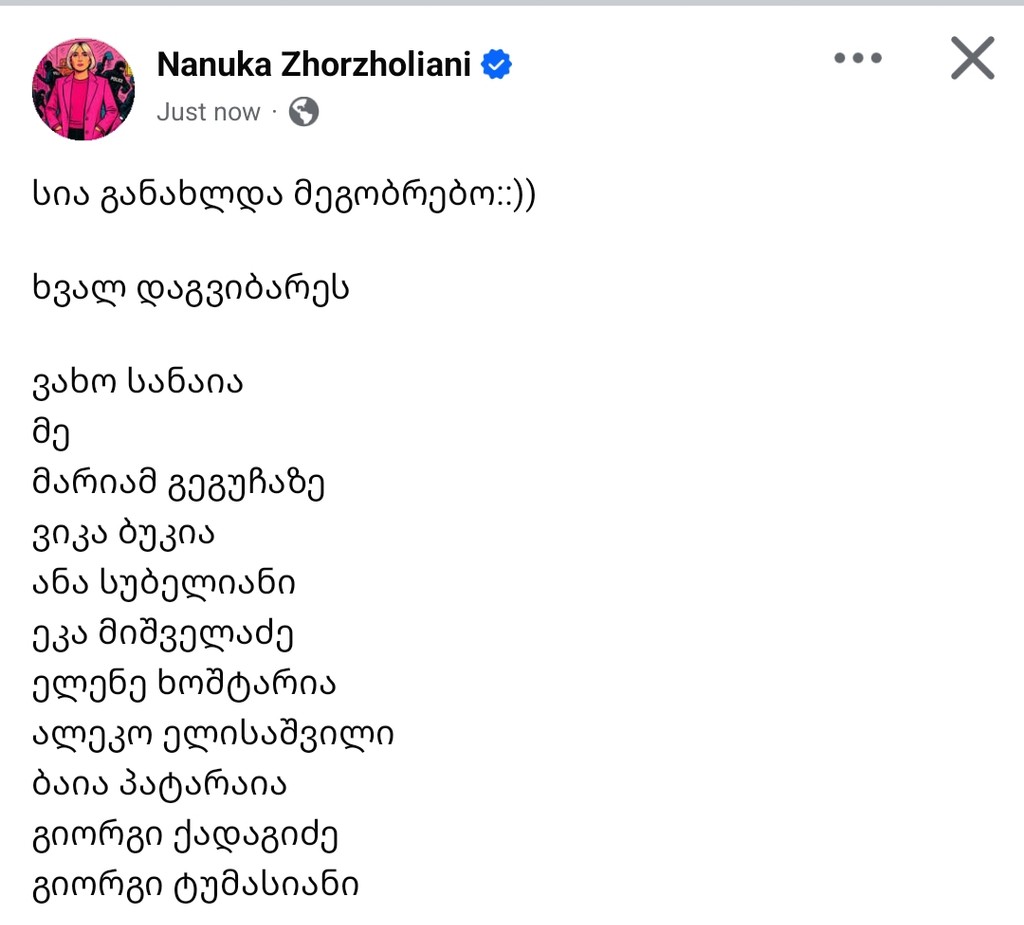Click the first line სია განახლდა მეგობრებო
Viewport: 1024px width, 925px height.
pyautogui.click(x=284, y=195)
